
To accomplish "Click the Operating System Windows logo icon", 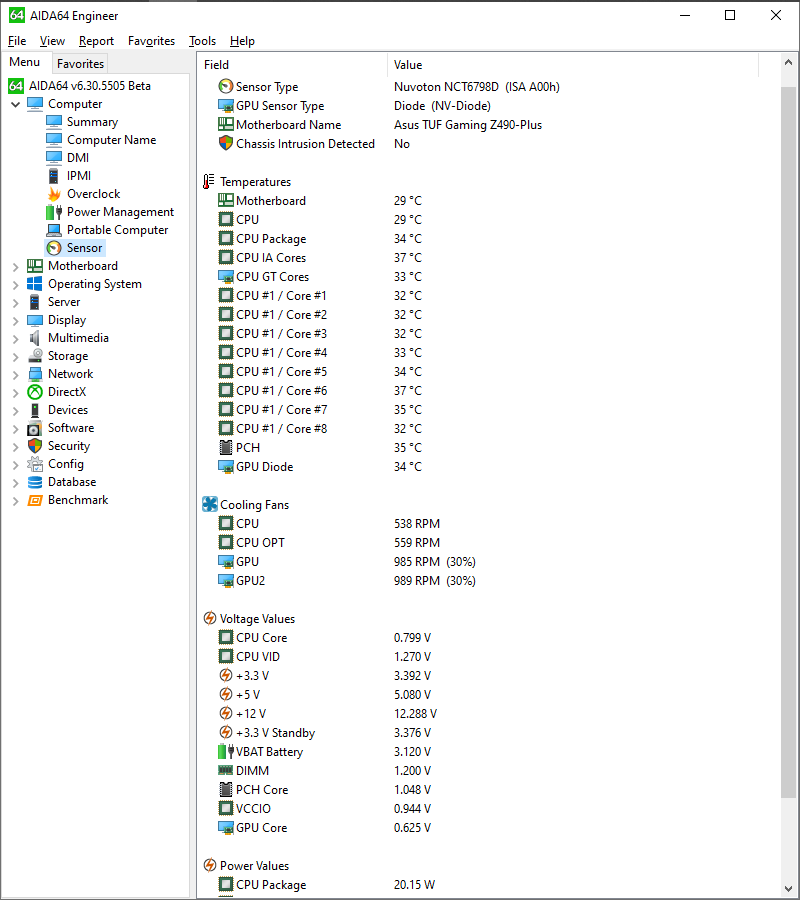I will coord(35,284).
